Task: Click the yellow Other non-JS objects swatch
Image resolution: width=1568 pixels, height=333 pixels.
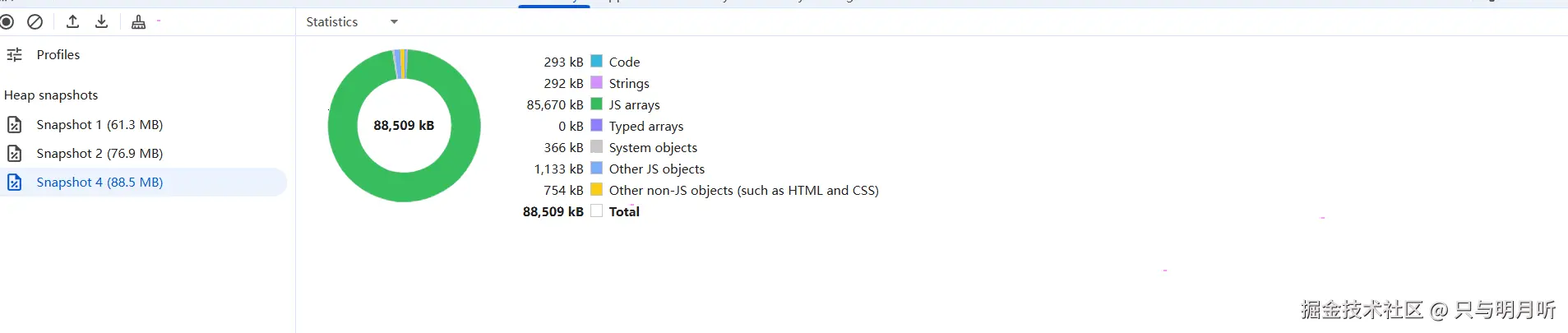Action: click(x=597, y=190)
